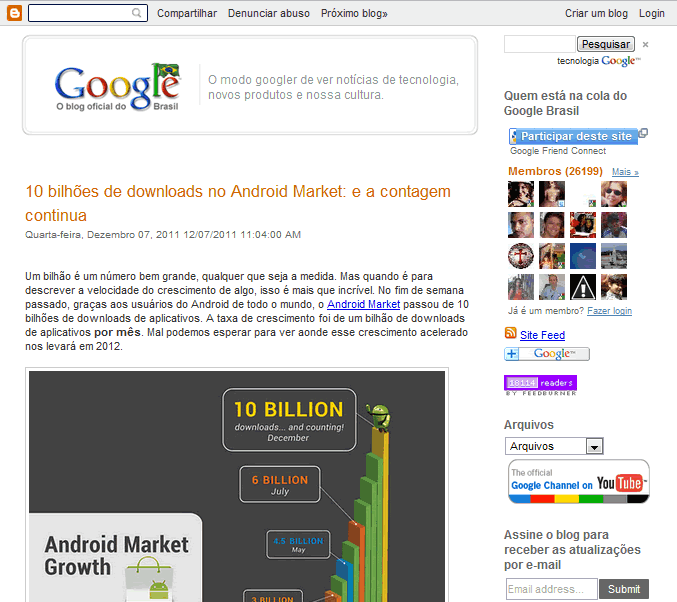This screenshot has width=677, height=602.
Task: Open the official Google Channel YouTube banner
Action: (x=578, y=481)
